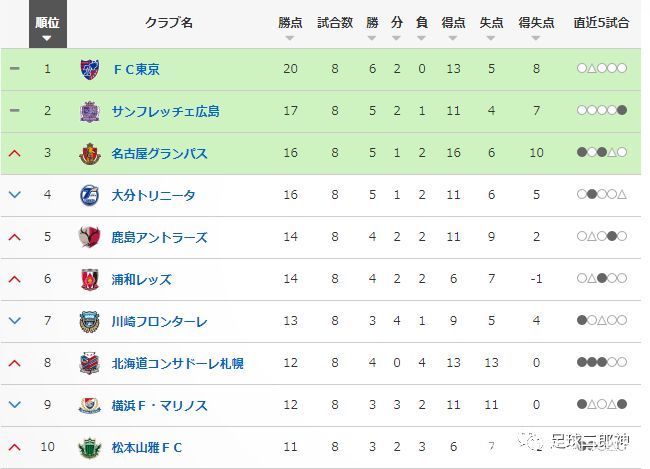Select the active 順位 ranking header

click(48, 24)
